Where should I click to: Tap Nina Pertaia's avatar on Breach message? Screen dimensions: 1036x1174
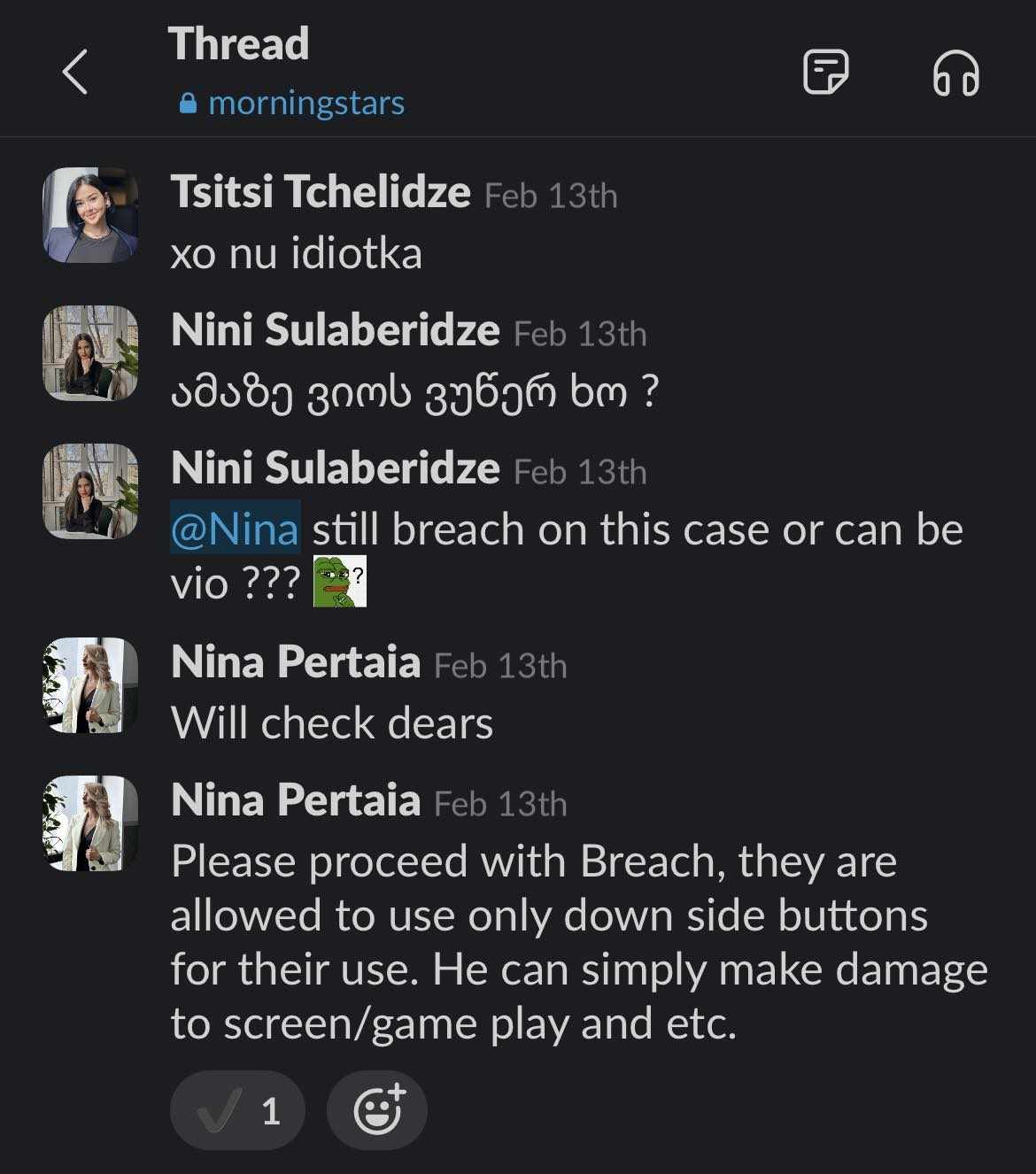coord(90,823)
